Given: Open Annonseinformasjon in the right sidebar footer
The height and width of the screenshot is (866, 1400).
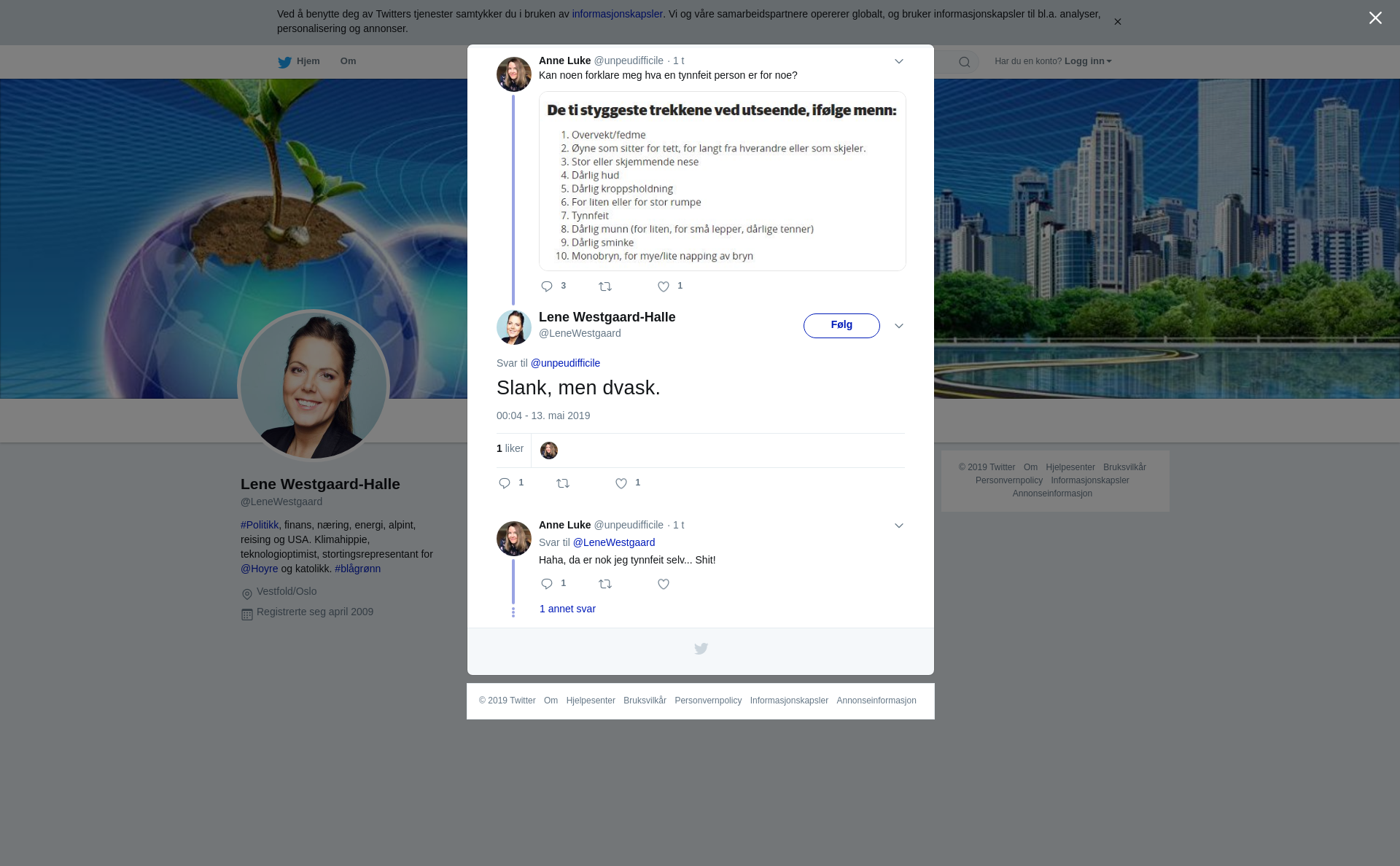Looking at the screenshot, I should click(1052, 494).
